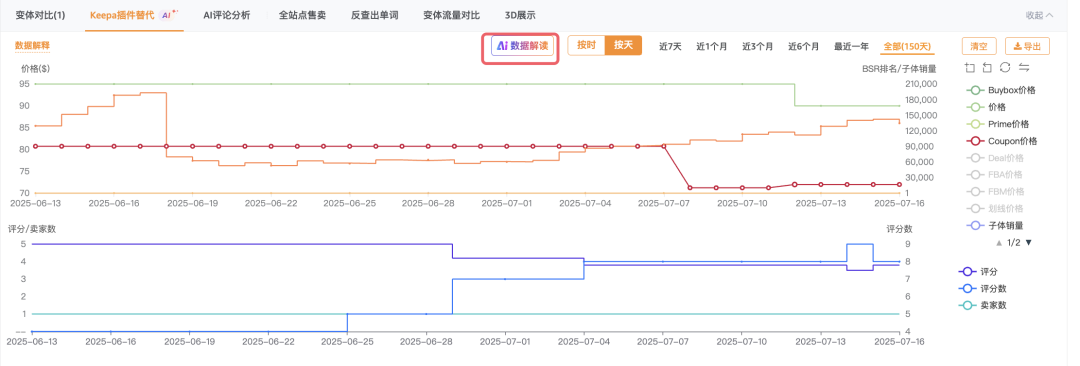Select the 近3个月 time range

coord(758,47)
